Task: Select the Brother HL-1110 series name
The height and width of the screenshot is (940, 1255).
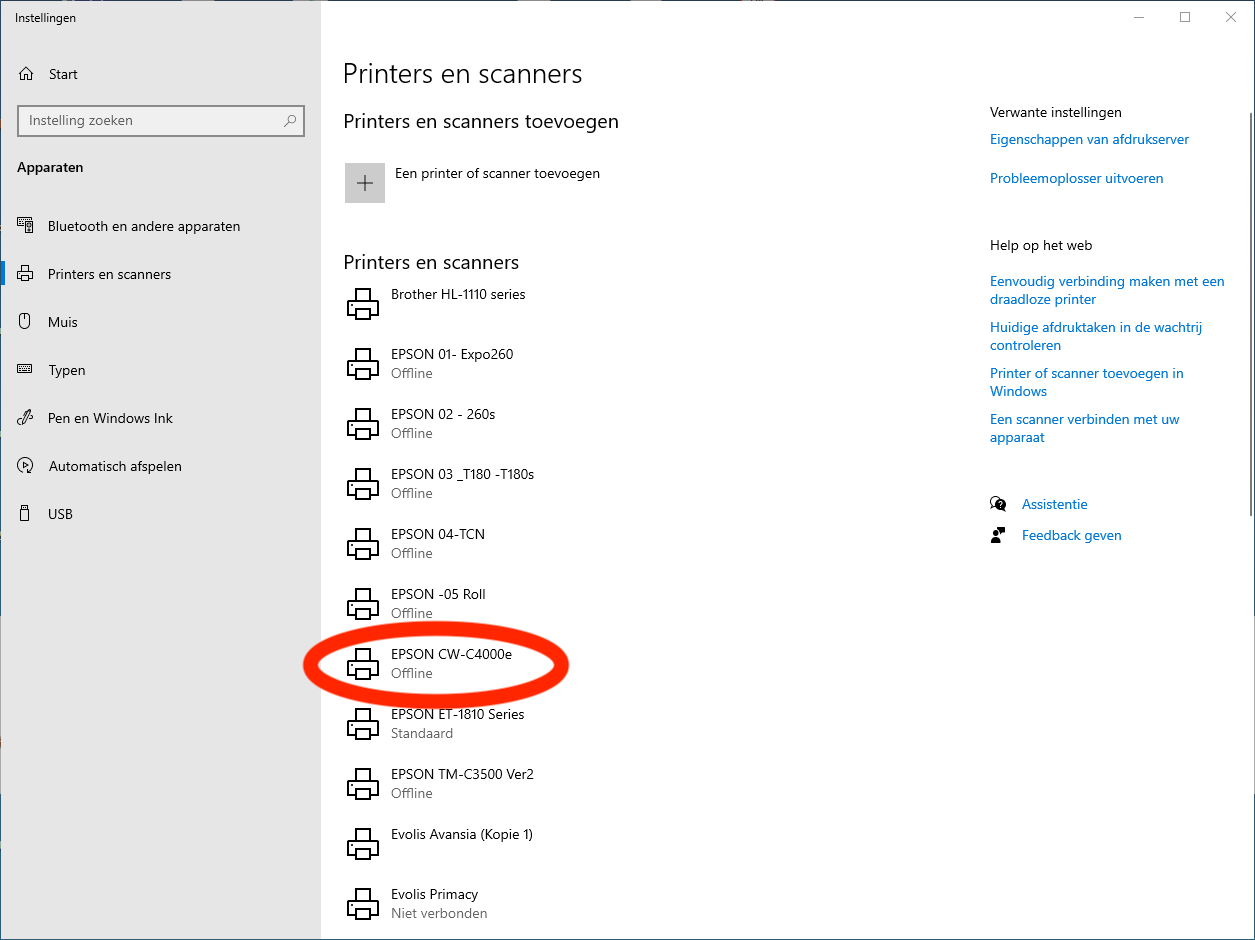Action: click(x=458, y=294)
